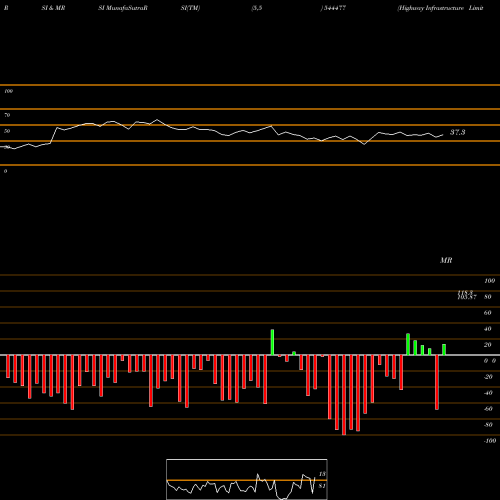The height and width of the screenshot is (500, 500).
Task: Click the longest red bar reaching -100
Action: coord(344,395)
